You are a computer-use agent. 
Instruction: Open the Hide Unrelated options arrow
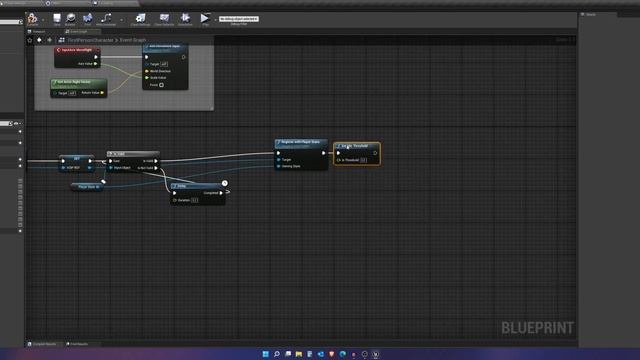(x=121, y=20)
